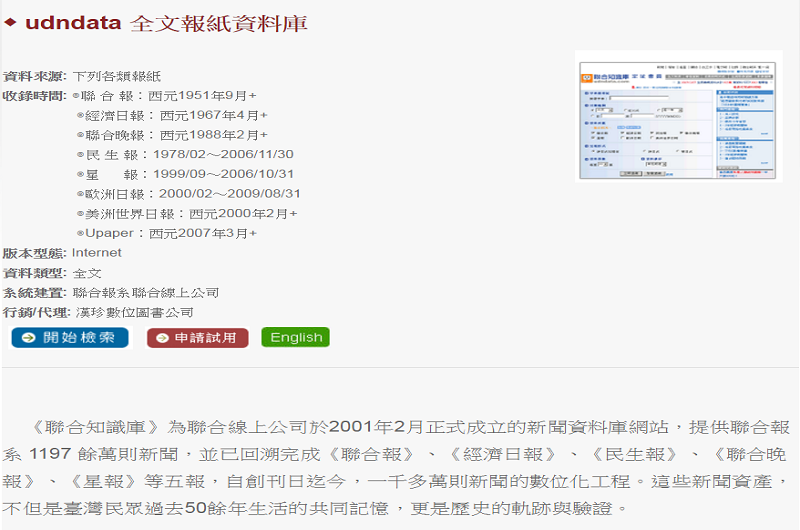Select the 資料類型 全文 value
Screen dimensions: 800x530
tap(87, 273)
